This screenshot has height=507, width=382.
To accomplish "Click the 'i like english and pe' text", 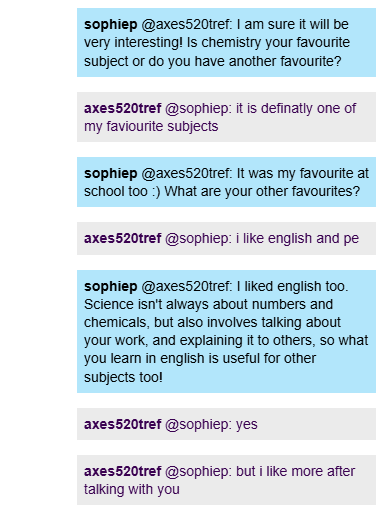I will coord(297,238).
